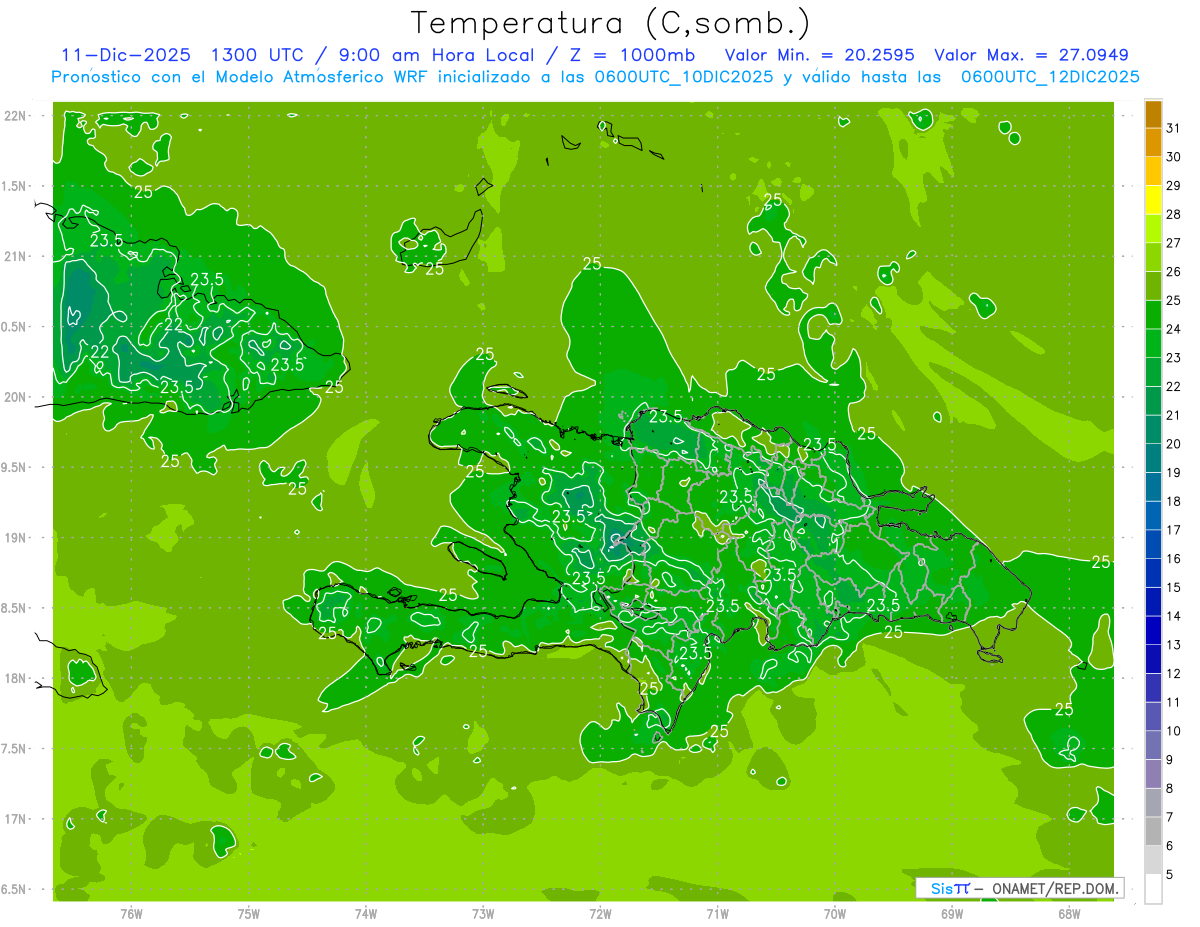Click the 'Valor Max. = 27.0949' value
Screen dimensions: 1200x927
point(1031,55)
